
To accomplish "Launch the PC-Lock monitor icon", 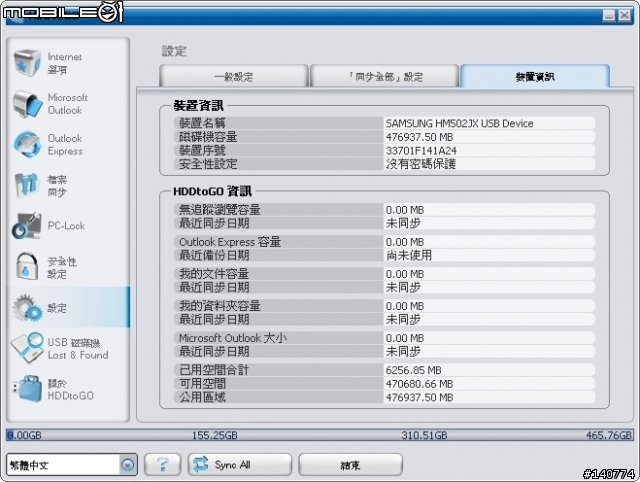I will (x=27, y=225).
